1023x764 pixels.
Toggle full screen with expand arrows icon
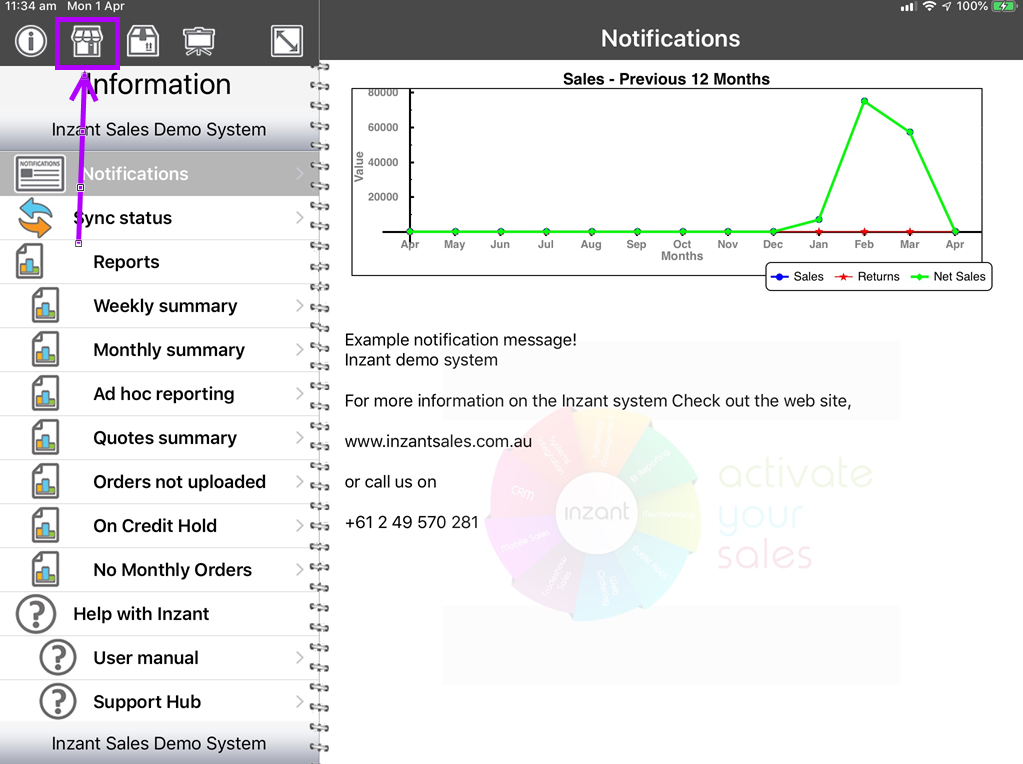coord(287,41)
